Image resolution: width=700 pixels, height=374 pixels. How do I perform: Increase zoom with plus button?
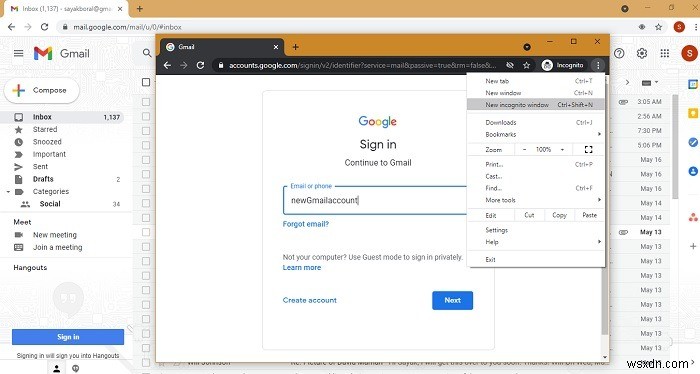coord(562,150)
